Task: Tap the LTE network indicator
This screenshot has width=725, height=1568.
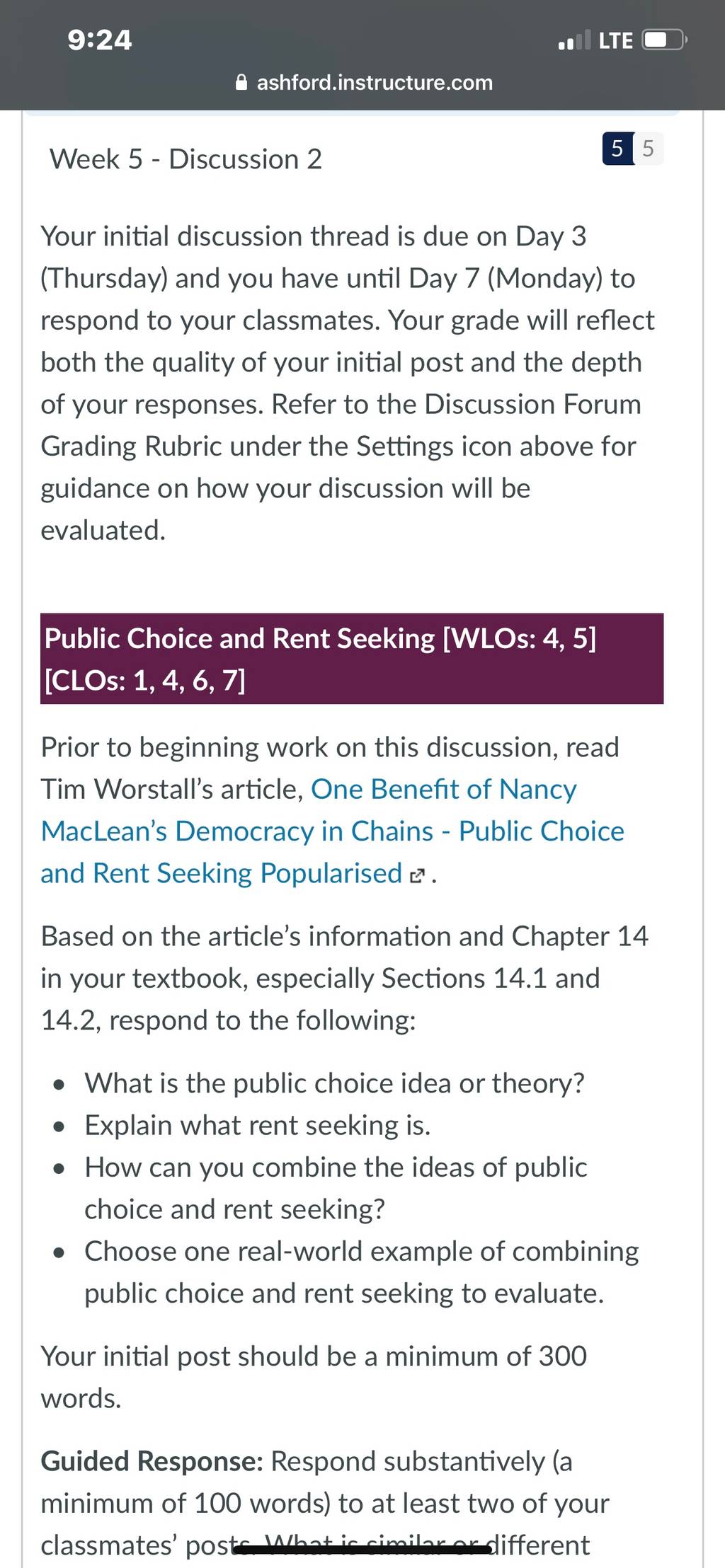Action: pyautogui.click(x=615, y=40)
